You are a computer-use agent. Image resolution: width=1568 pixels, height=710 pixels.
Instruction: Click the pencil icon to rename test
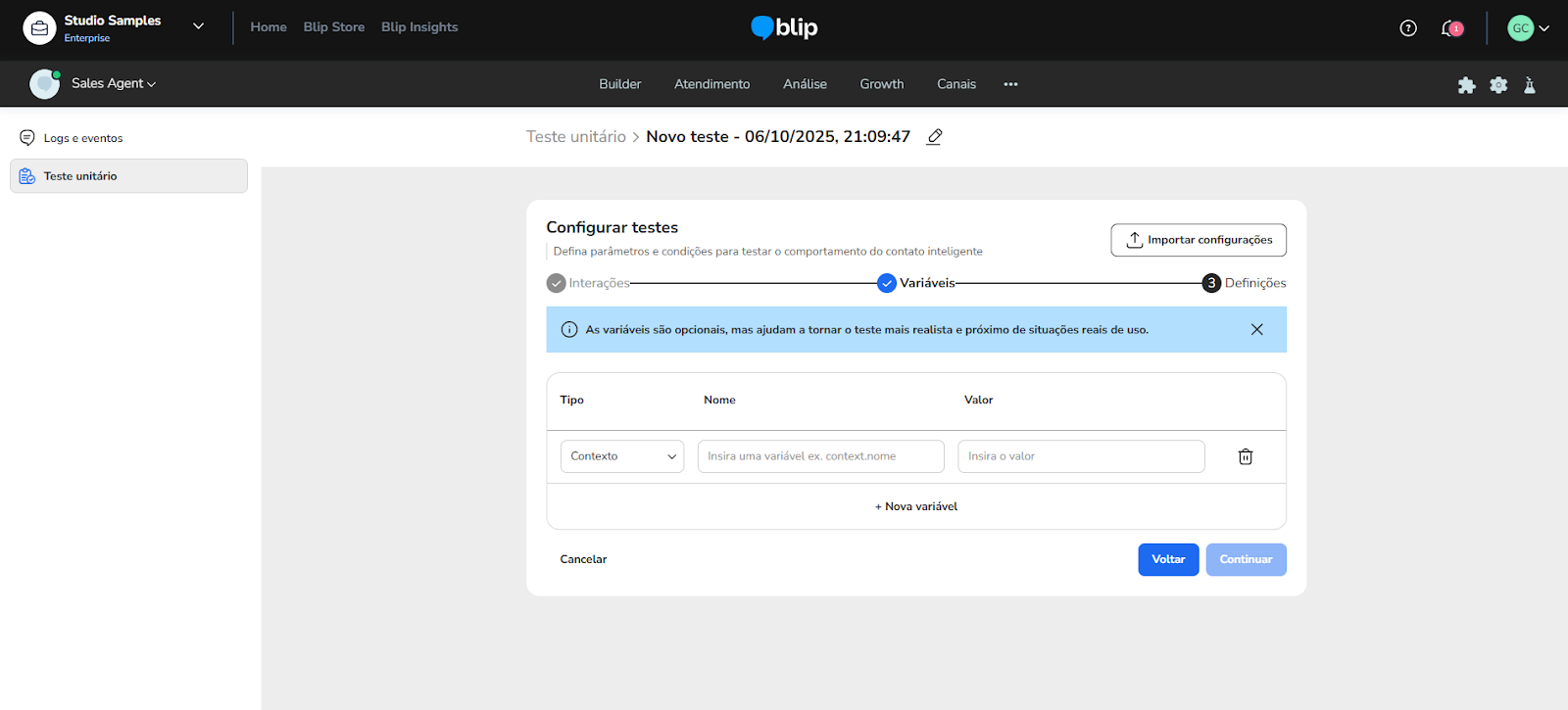(934, 137)
